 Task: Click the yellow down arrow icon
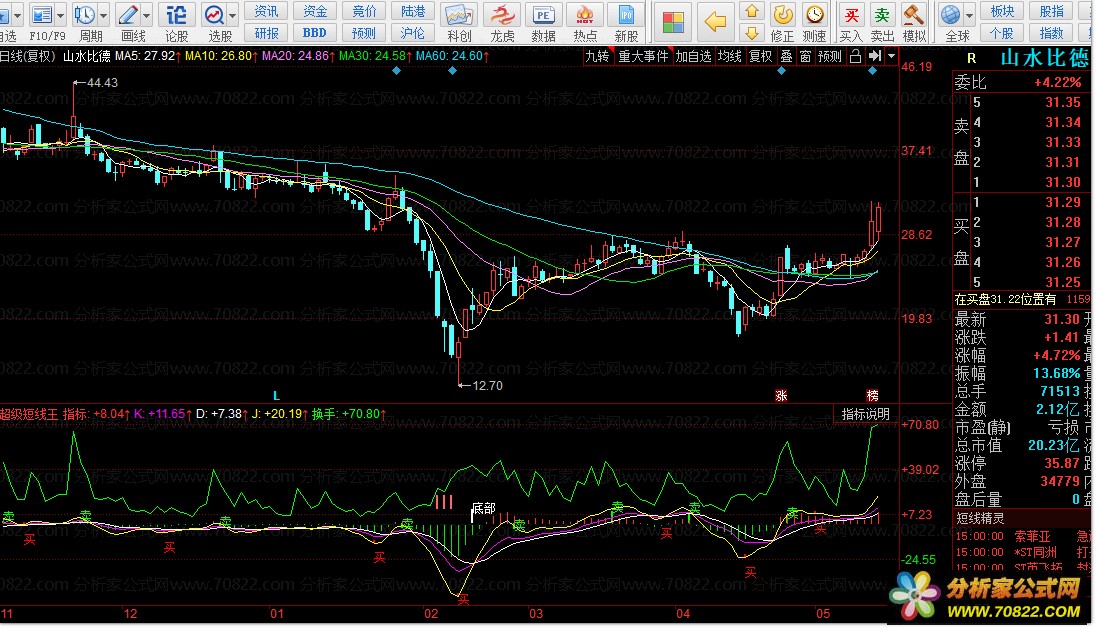click(751, 33)
